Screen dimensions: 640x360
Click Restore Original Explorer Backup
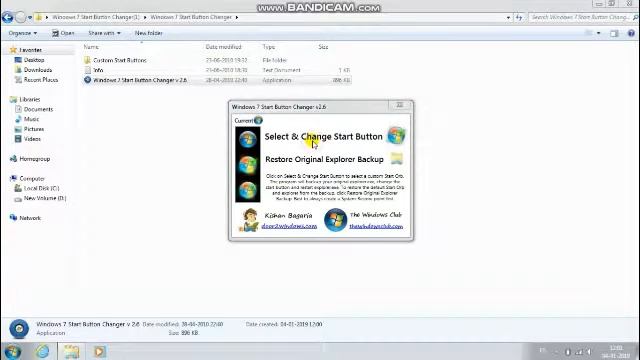tap(324, 159)
